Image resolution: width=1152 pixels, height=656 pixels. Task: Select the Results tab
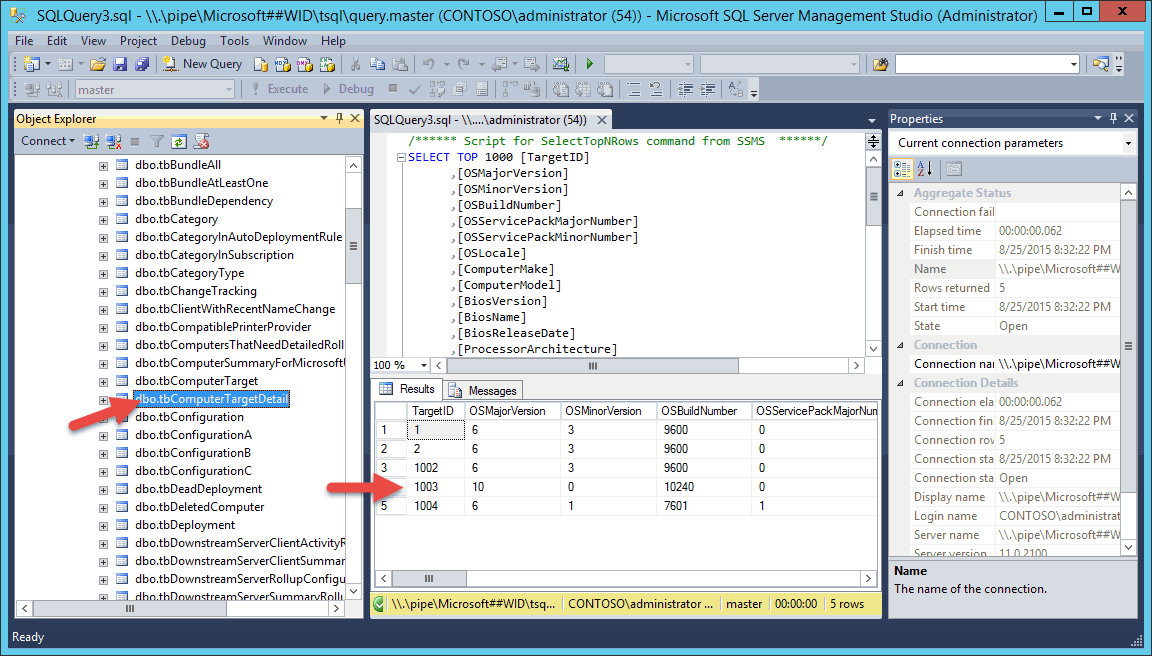coord(408,389)
